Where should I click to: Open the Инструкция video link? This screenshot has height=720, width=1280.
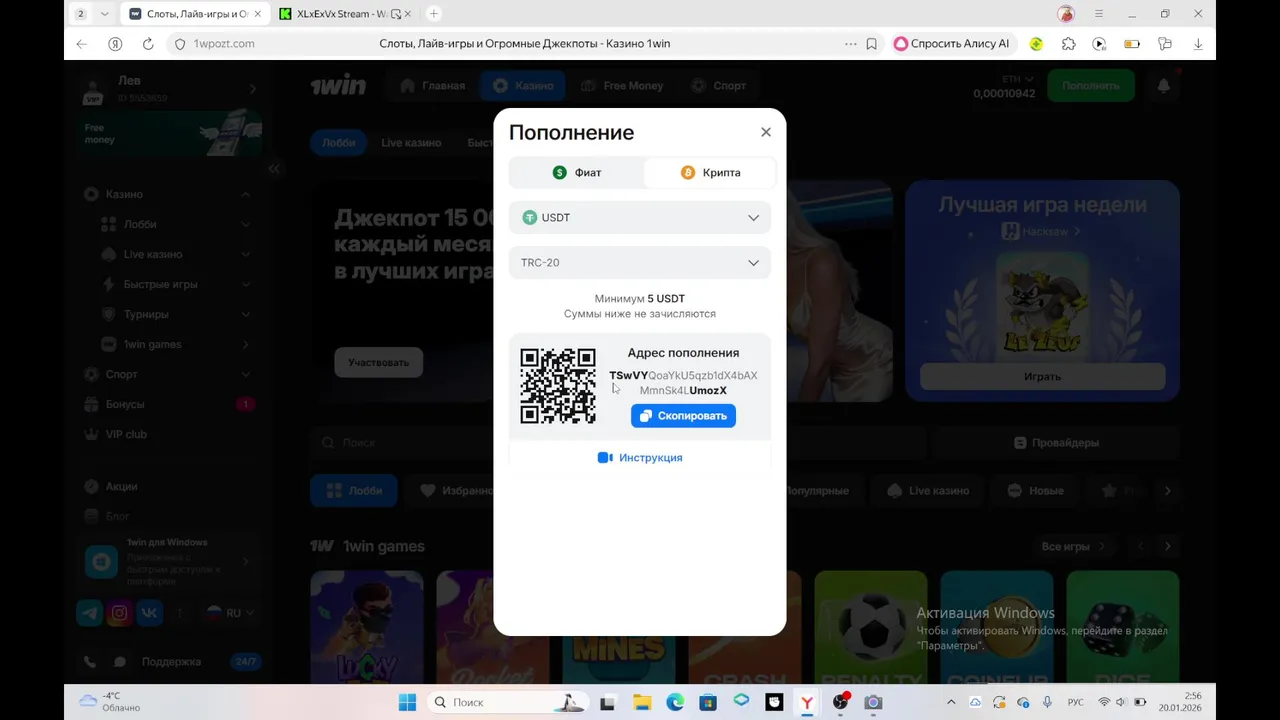pyautogui.click(x=640, y=458)
